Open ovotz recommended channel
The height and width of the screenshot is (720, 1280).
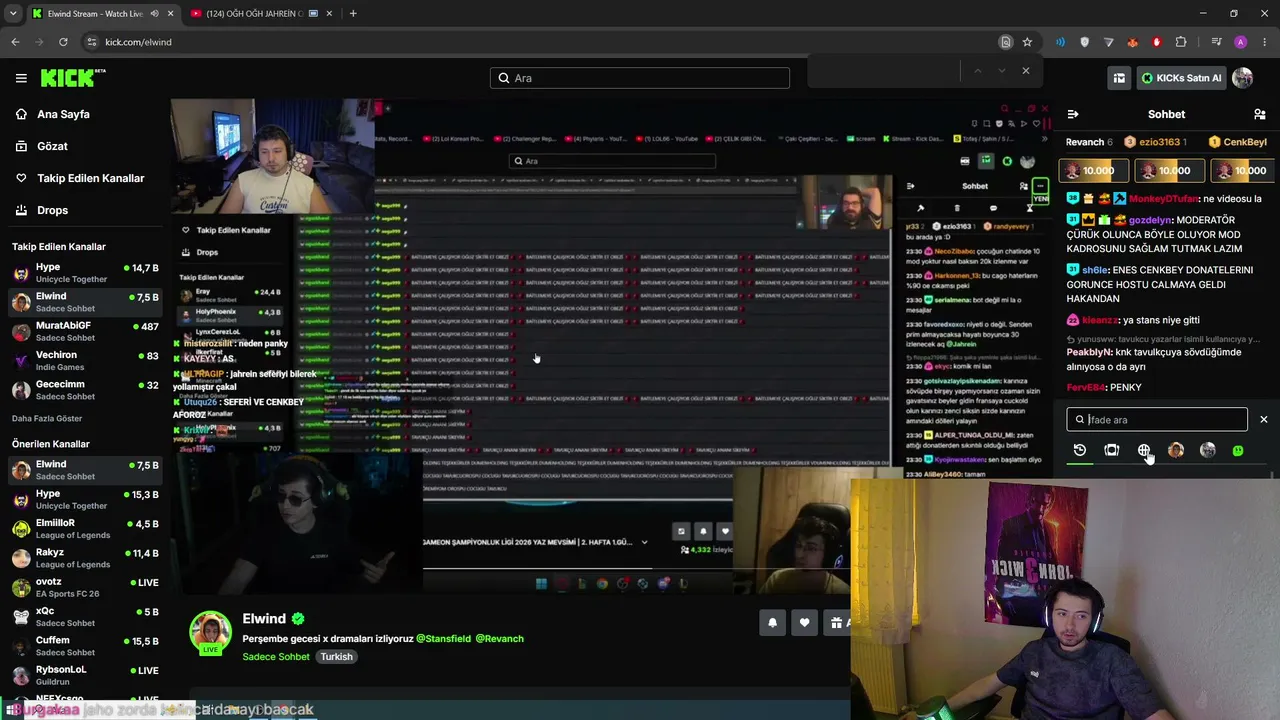(85, 587)
